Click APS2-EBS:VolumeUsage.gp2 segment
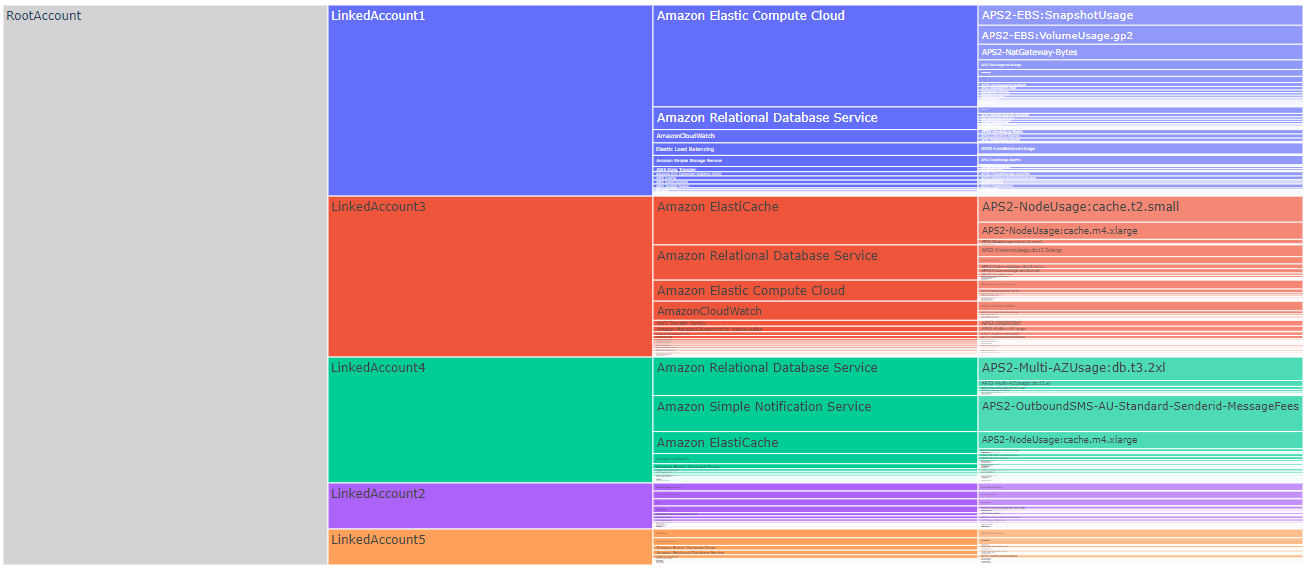The width and height of the screenshot is (1309, 568). (x=1141, y=35)
